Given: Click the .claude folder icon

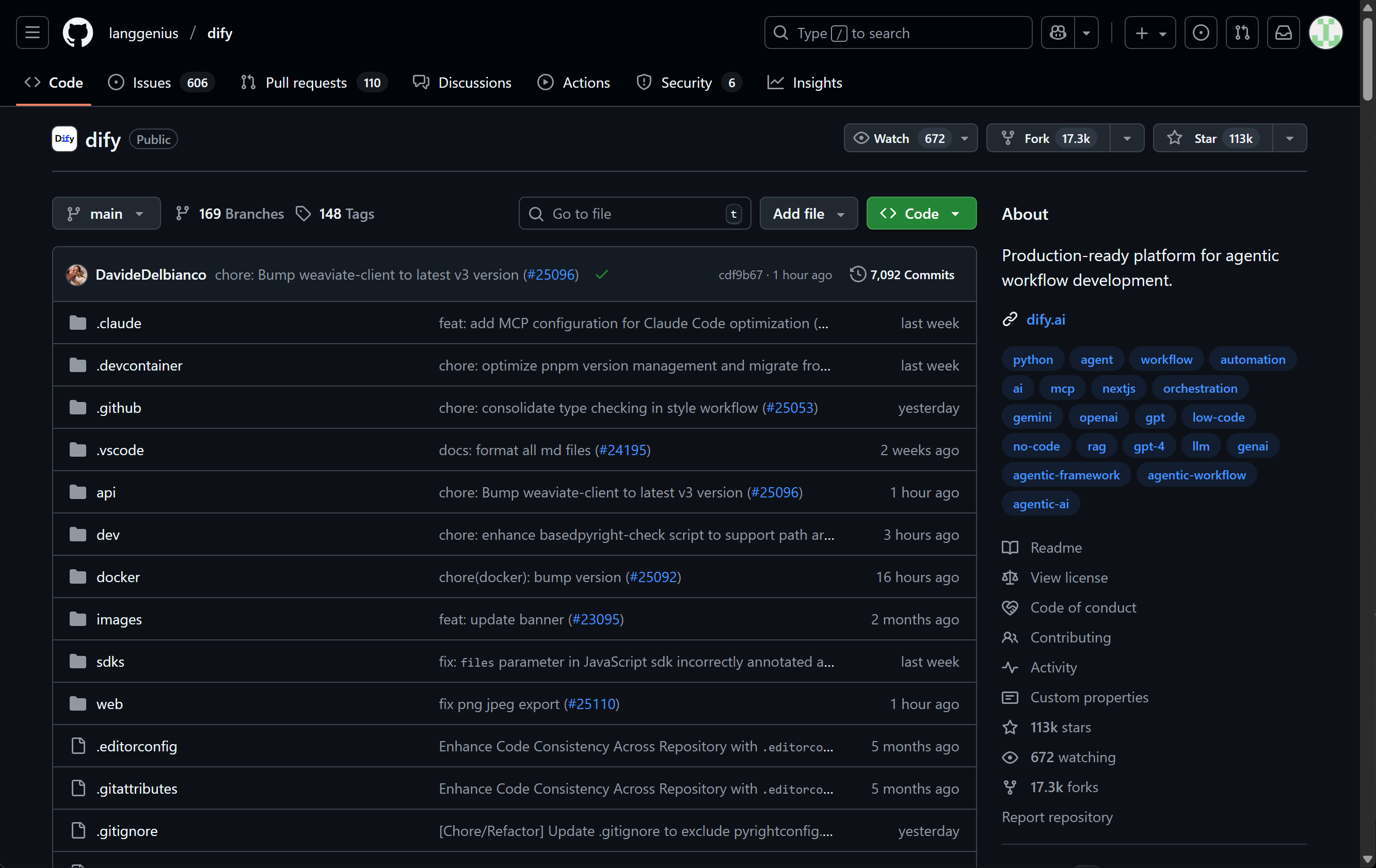Looking at the screenshot, I should coord(78,323).
